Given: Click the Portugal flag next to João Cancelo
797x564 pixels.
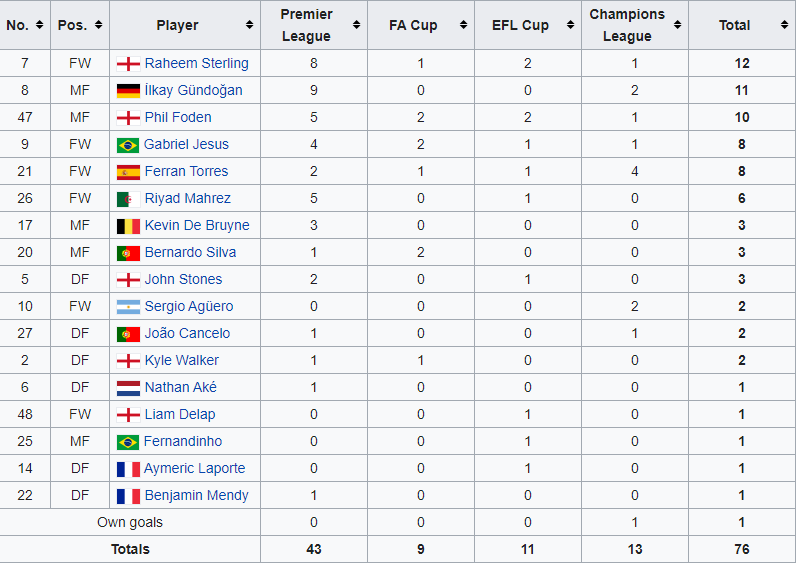Looking at the screenshot, I should [x=128, y=333].
